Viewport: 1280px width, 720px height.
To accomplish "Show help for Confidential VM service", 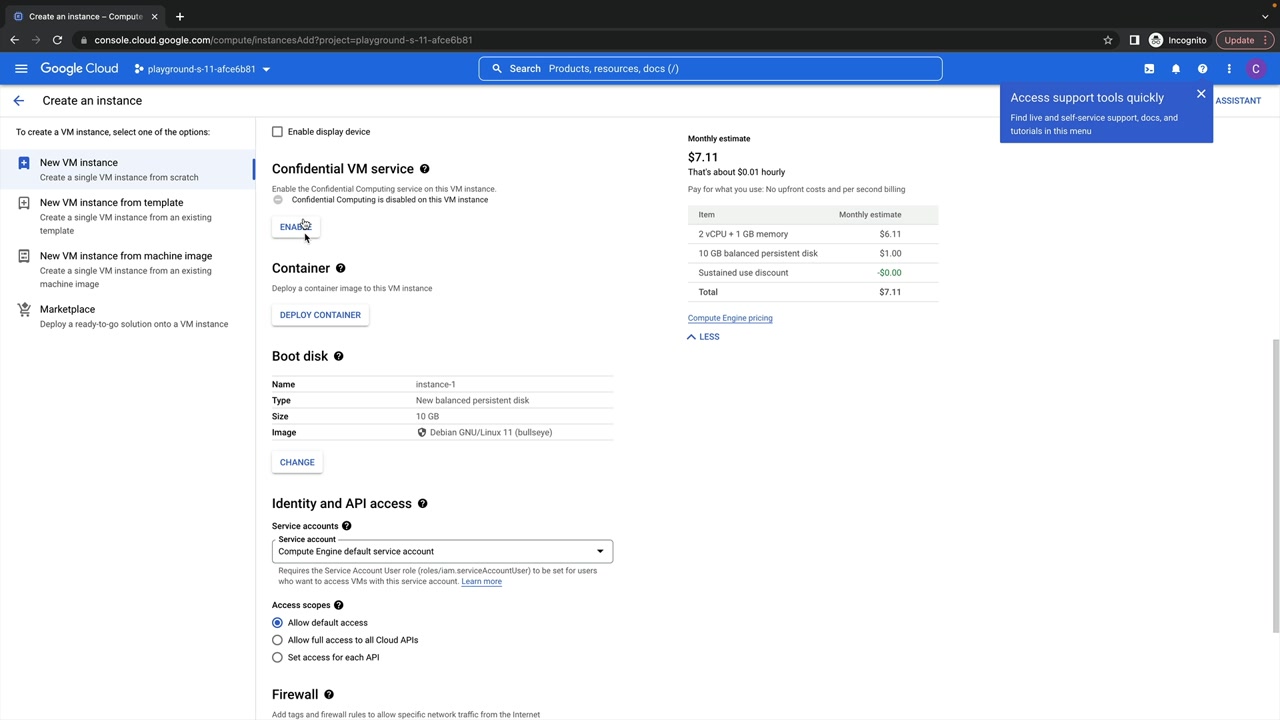I will [424, 169].
